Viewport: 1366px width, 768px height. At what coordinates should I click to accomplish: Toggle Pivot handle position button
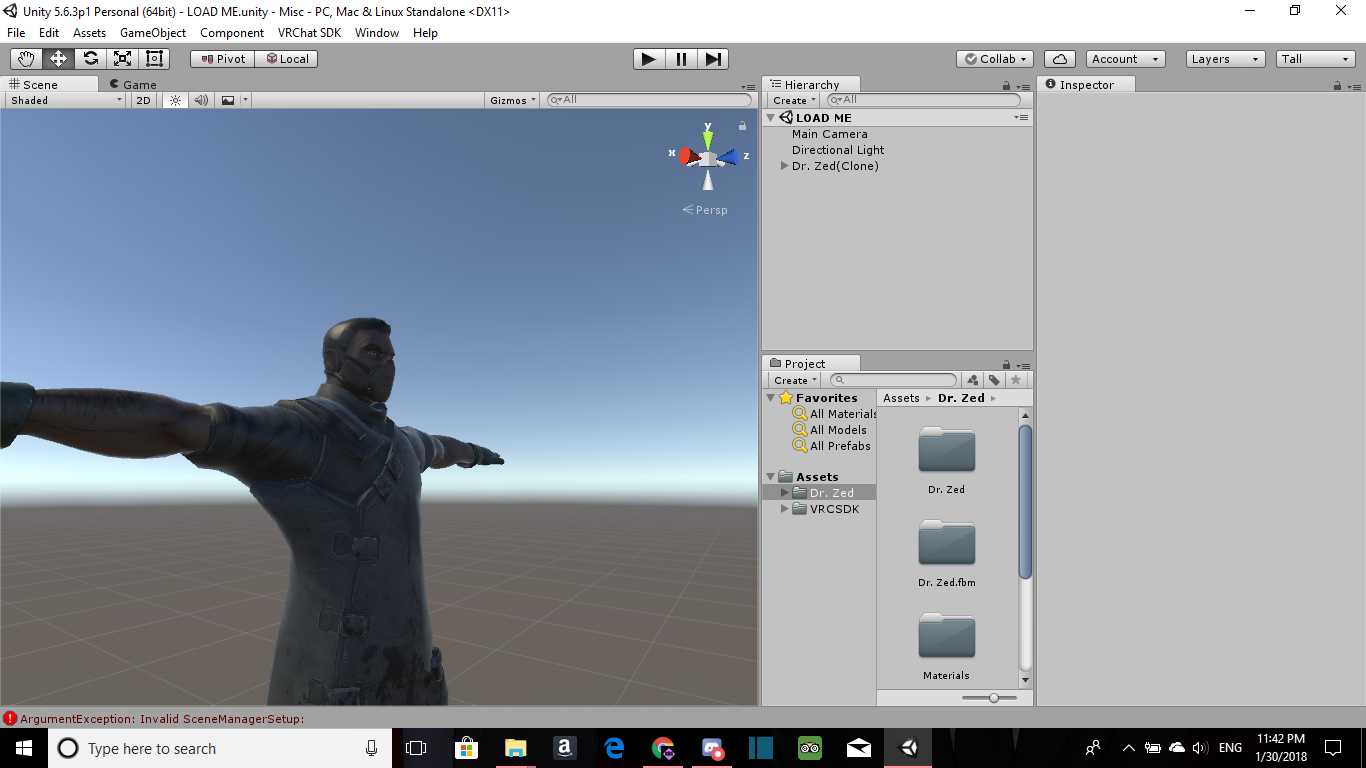coord(222,59)
